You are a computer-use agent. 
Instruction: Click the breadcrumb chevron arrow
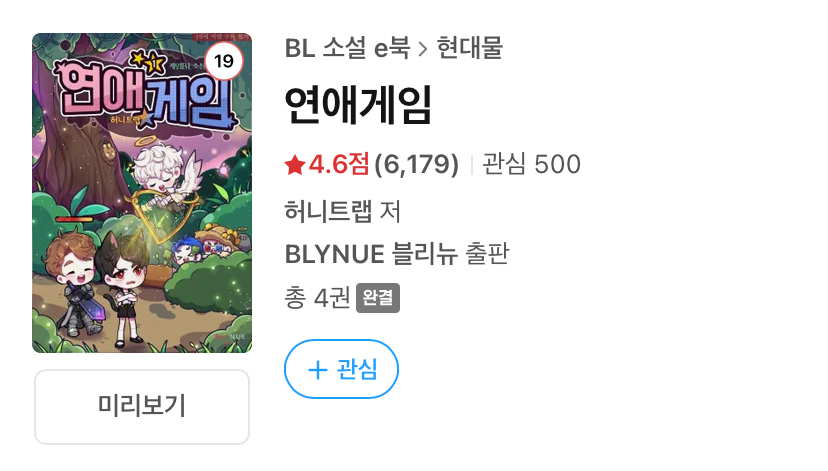pos(423,49)
